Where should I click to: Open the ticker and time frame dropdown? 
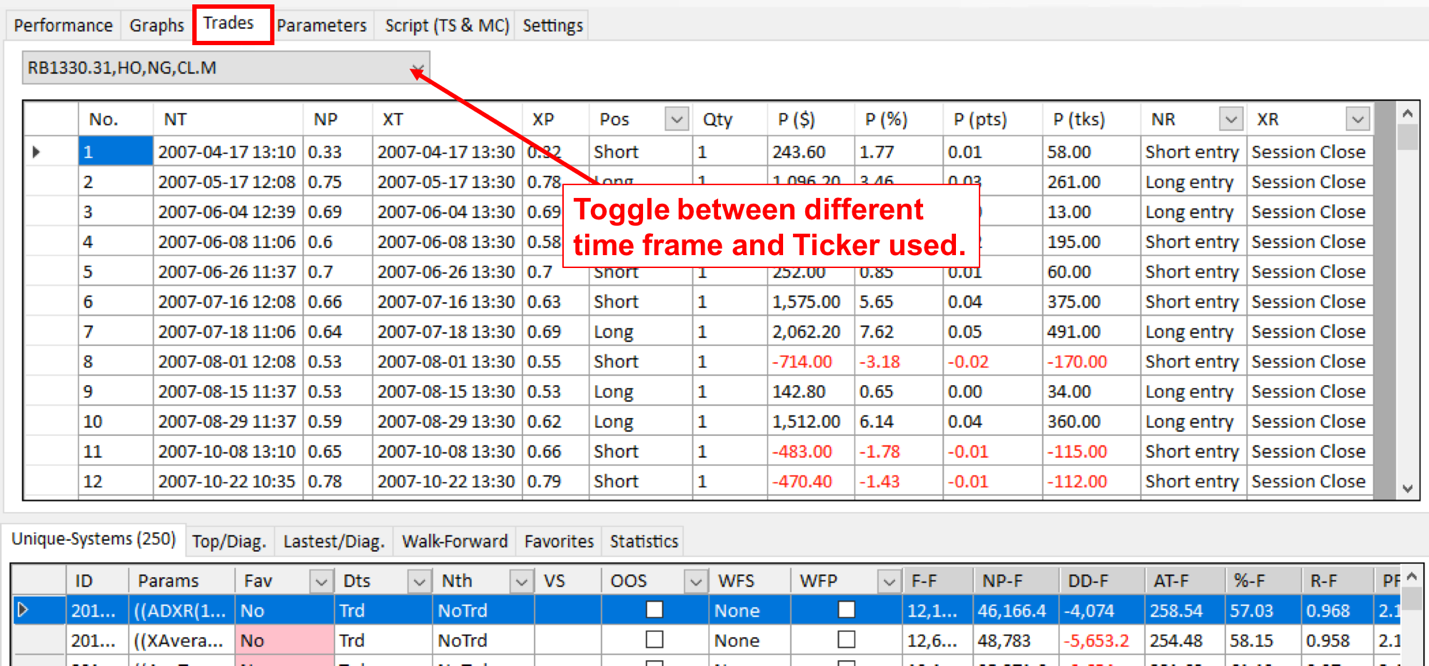click(x=417, y=69)
